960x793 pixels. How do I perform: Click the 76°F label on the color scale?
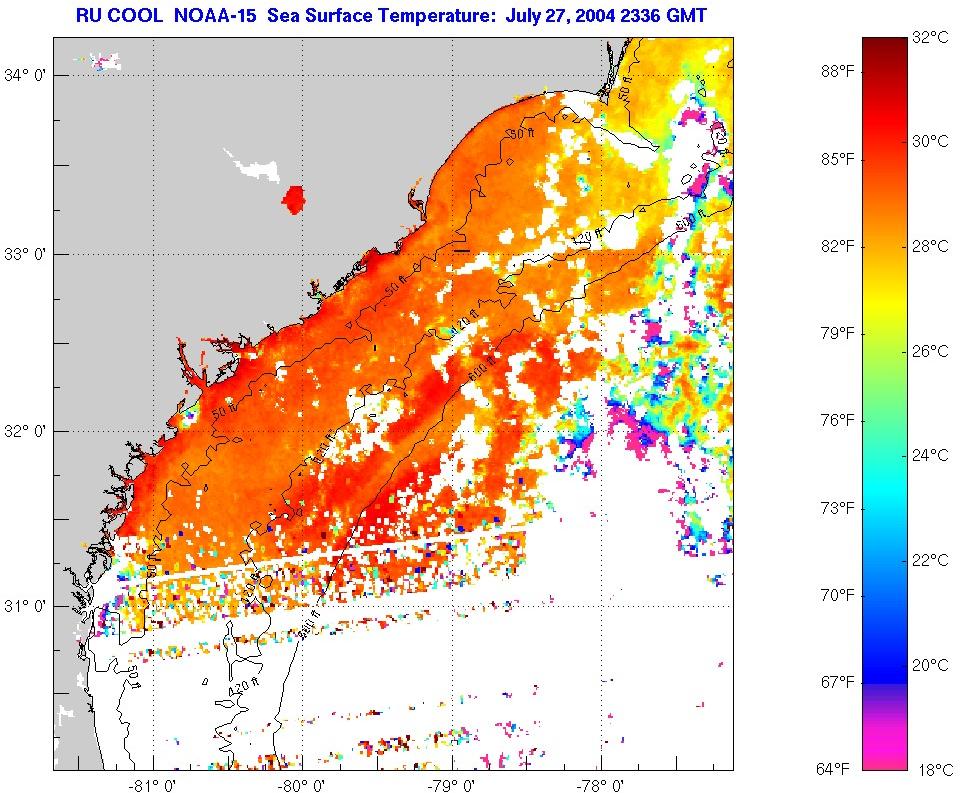(x=837, y=421)
